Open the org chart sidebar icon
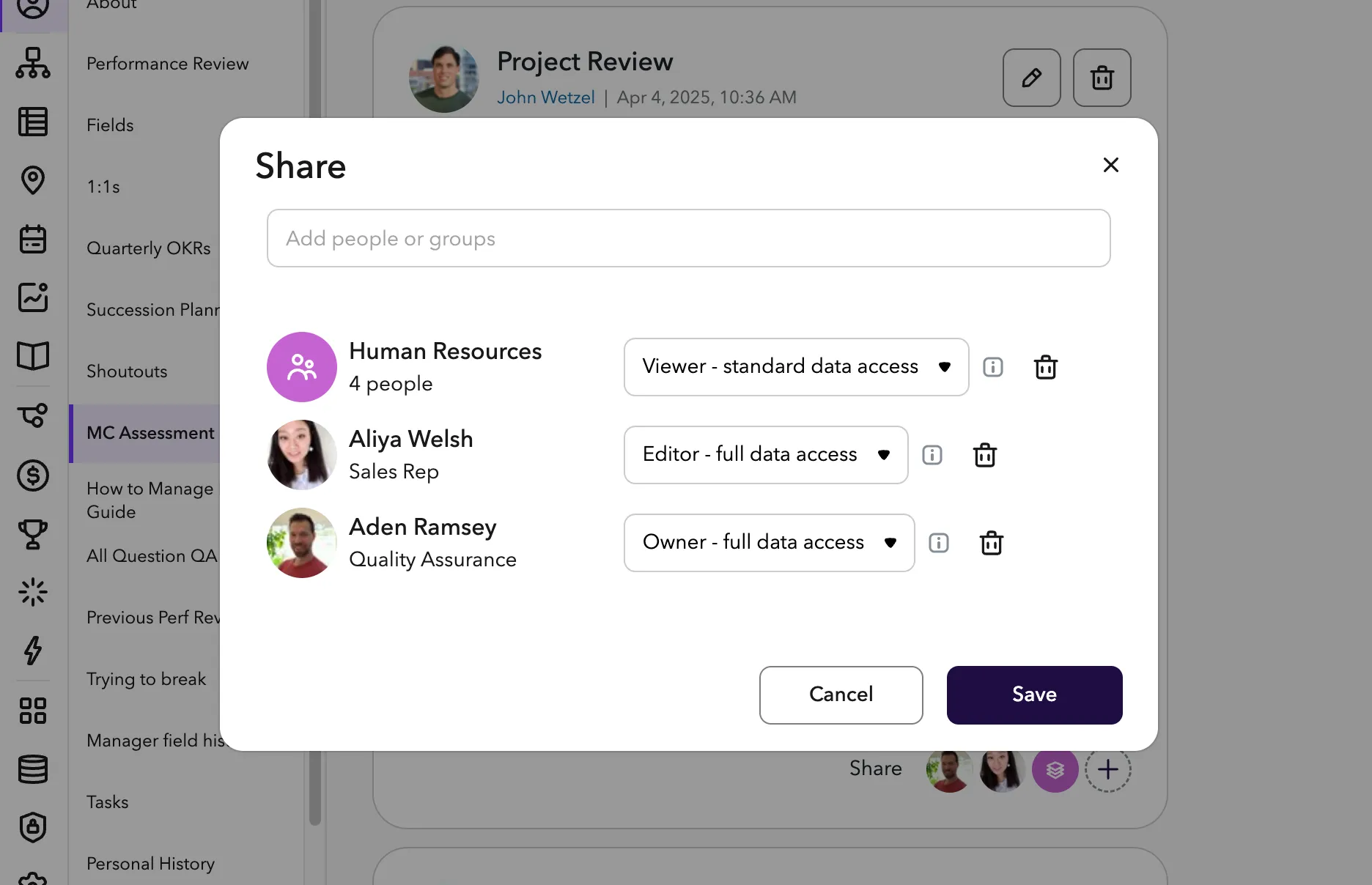The image size is (1372, 885). 33,63
